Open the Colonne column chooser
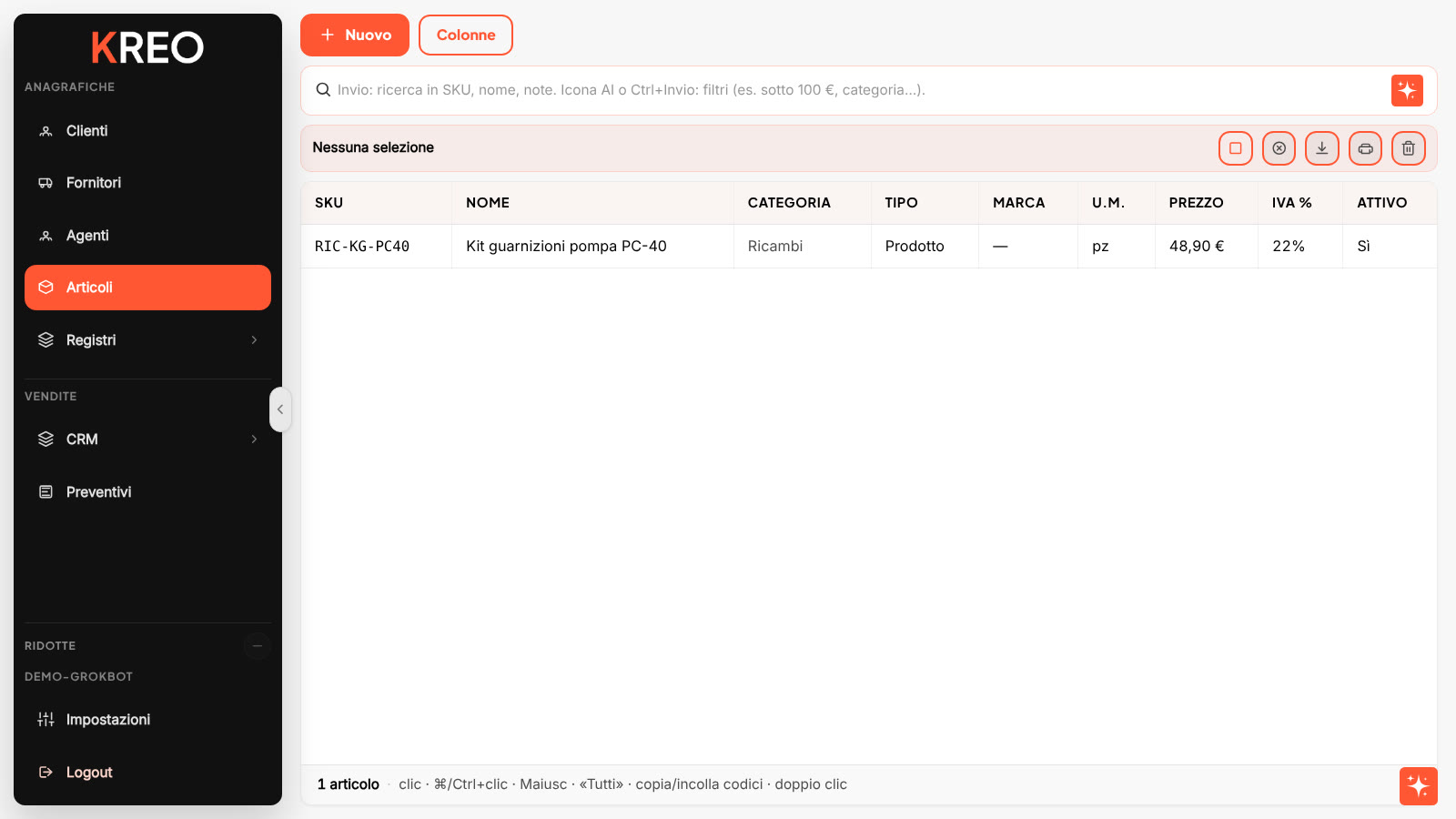The width and height of the screenshot is (1456, 819). pos(466,35)
